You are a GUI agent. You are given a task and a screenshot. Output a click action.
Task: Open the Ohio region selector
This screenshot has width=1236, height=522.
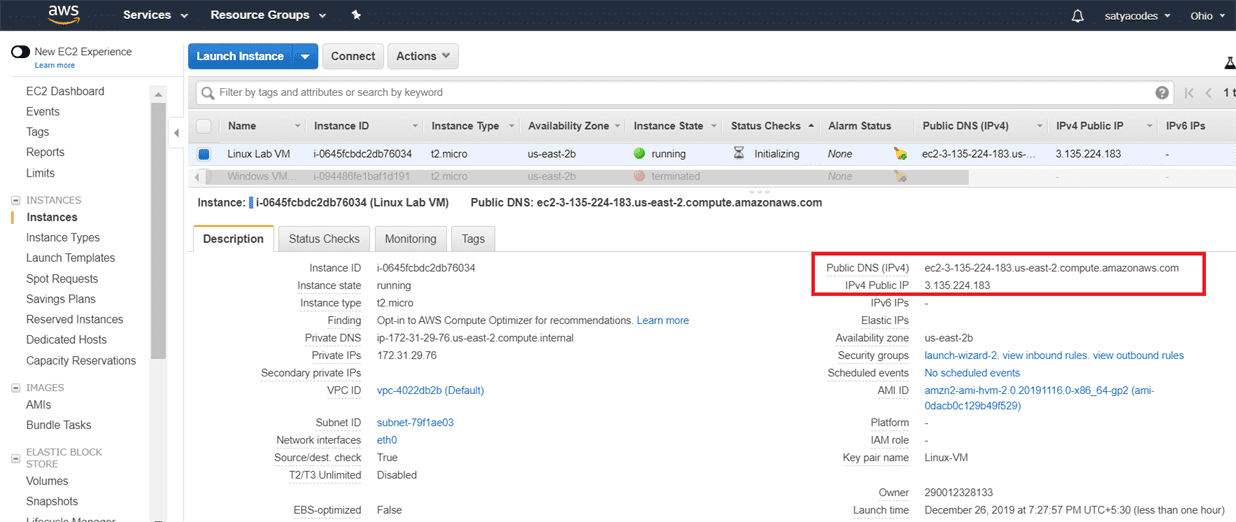pos(1206,16)
